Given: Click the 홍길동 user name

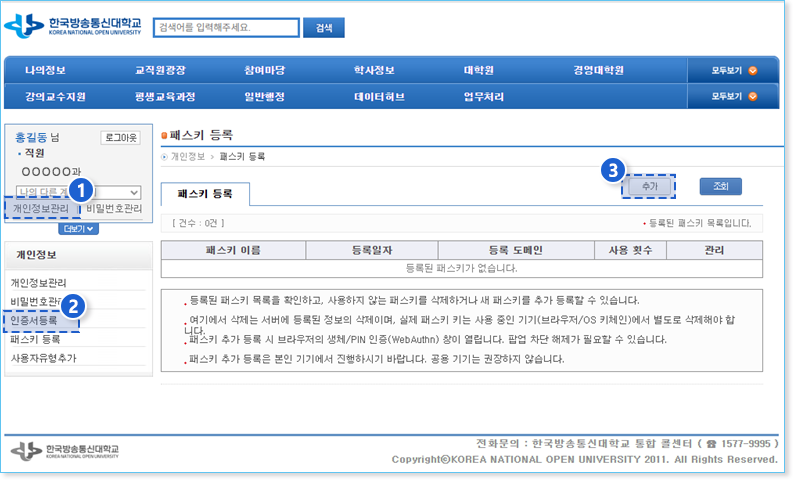Looking at the screenshot, I should click(31, 137).
